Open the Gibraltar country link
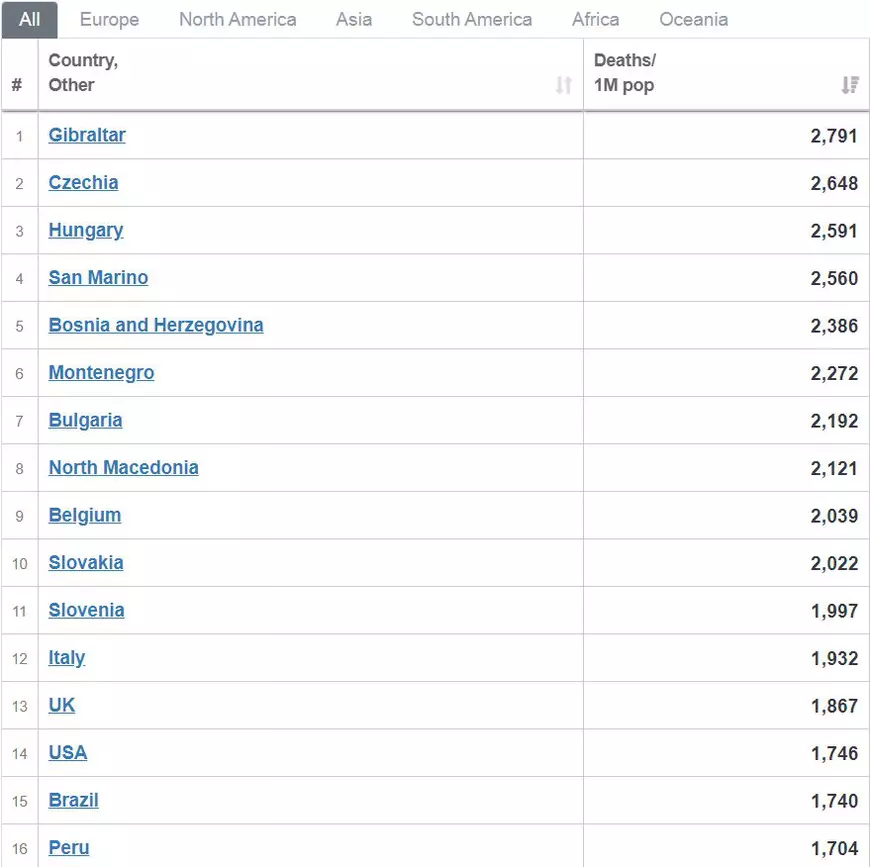The image size is (870, 867). (87, 135)
